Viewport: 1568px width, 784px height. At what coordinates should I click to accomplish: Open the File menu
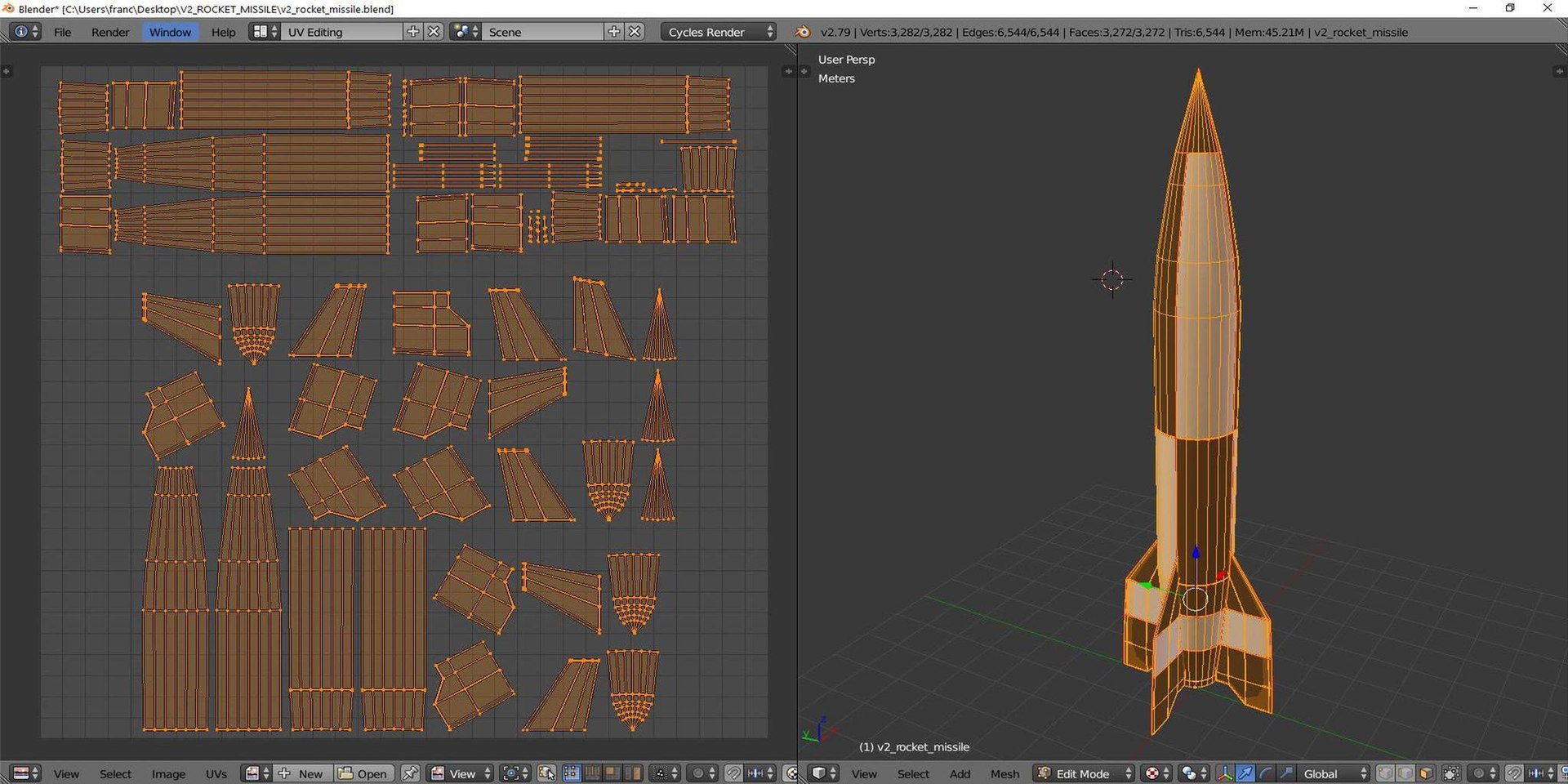62,32
